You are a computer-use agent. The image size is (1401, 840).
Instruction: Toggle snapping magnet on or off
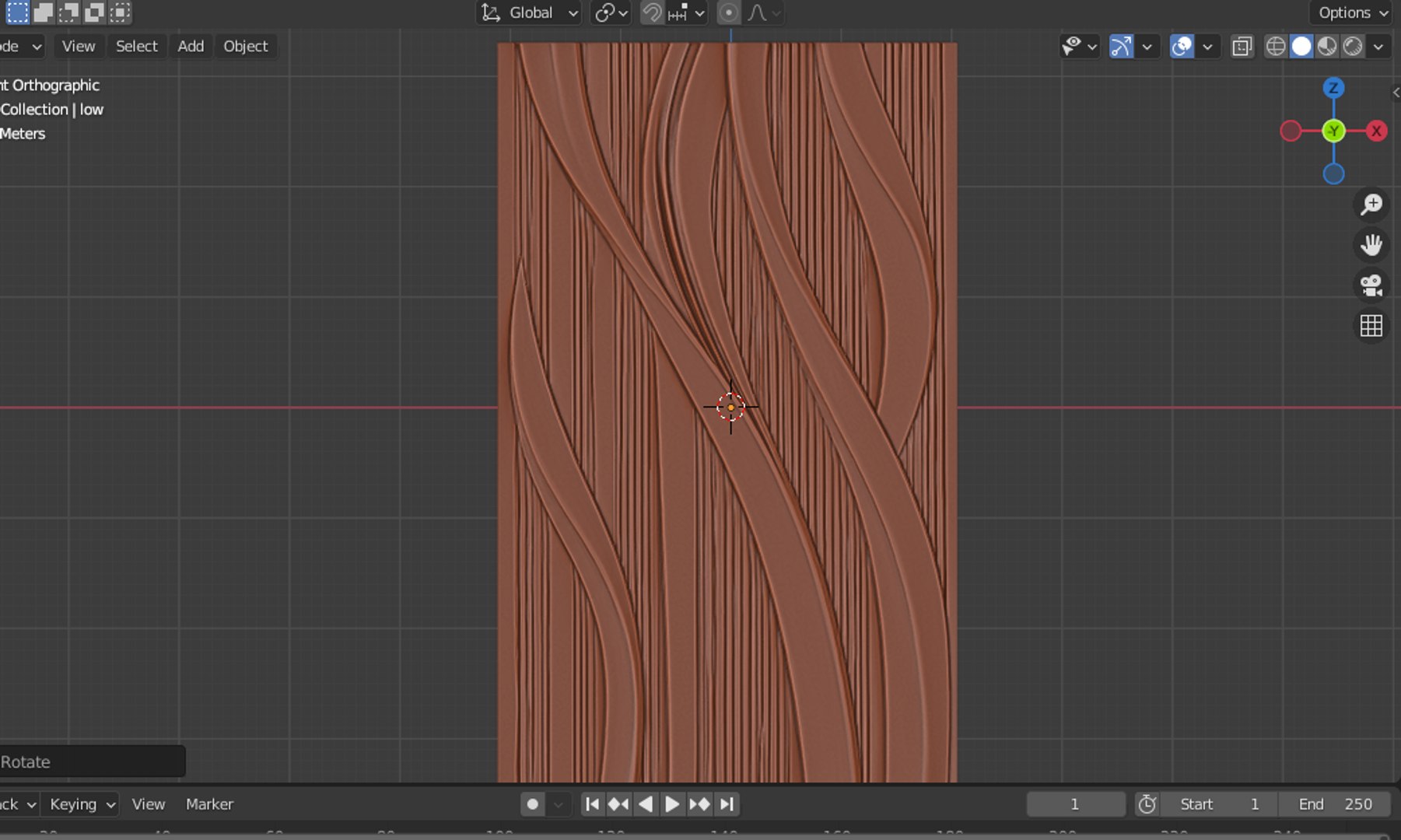(652, 12)
